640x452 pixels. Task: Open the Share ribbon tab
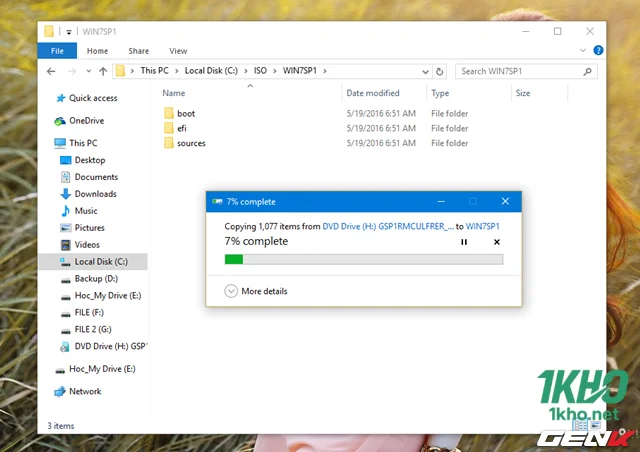coord(138,51)
